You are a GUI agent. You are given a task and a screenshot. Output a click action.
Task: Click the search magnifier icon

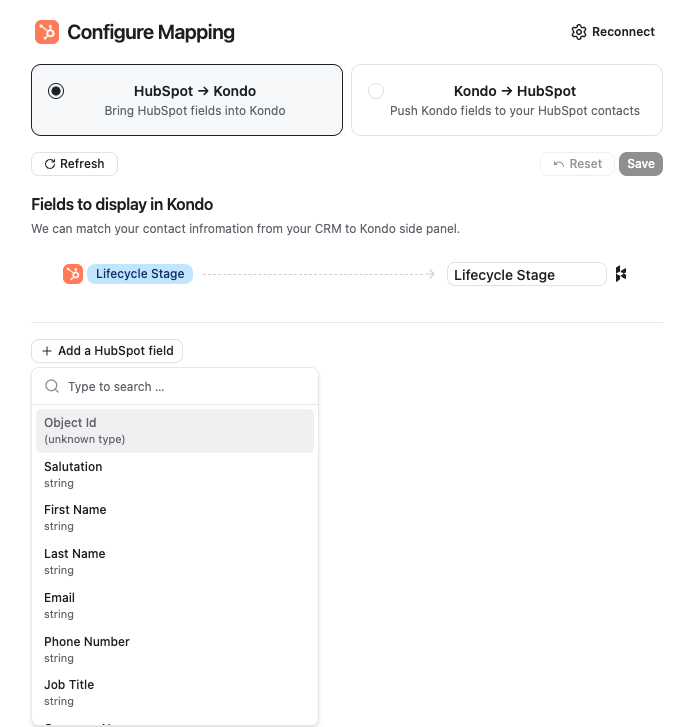(52, 386)
